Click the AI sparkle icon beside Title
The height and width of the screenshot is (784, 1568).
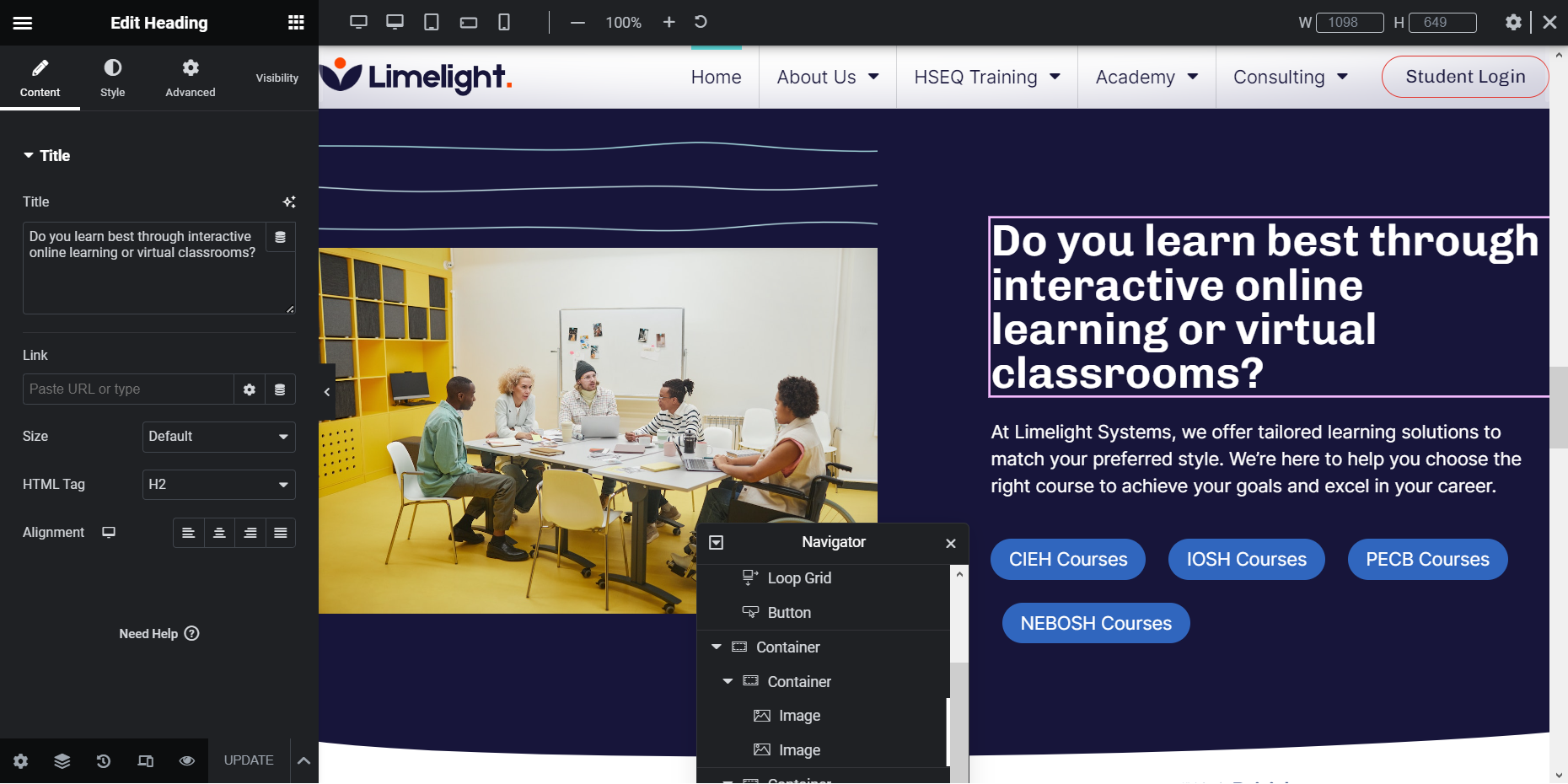[289, 202]
